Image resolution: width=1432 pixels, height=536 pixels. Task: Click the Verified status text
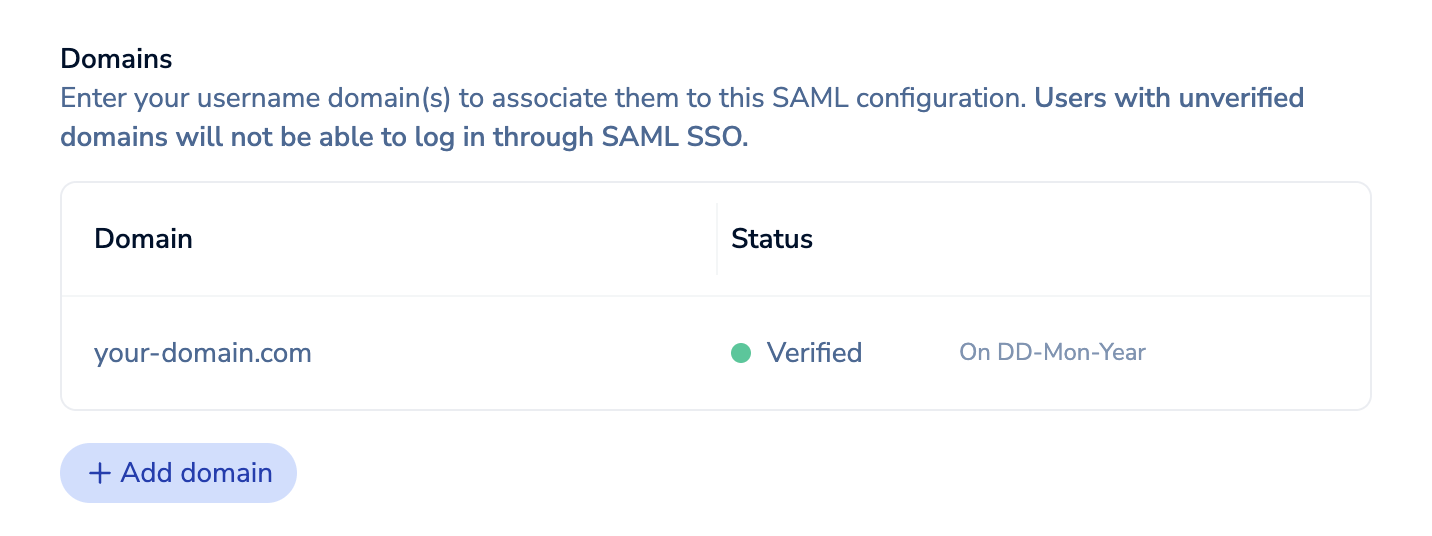pos(814,353)
